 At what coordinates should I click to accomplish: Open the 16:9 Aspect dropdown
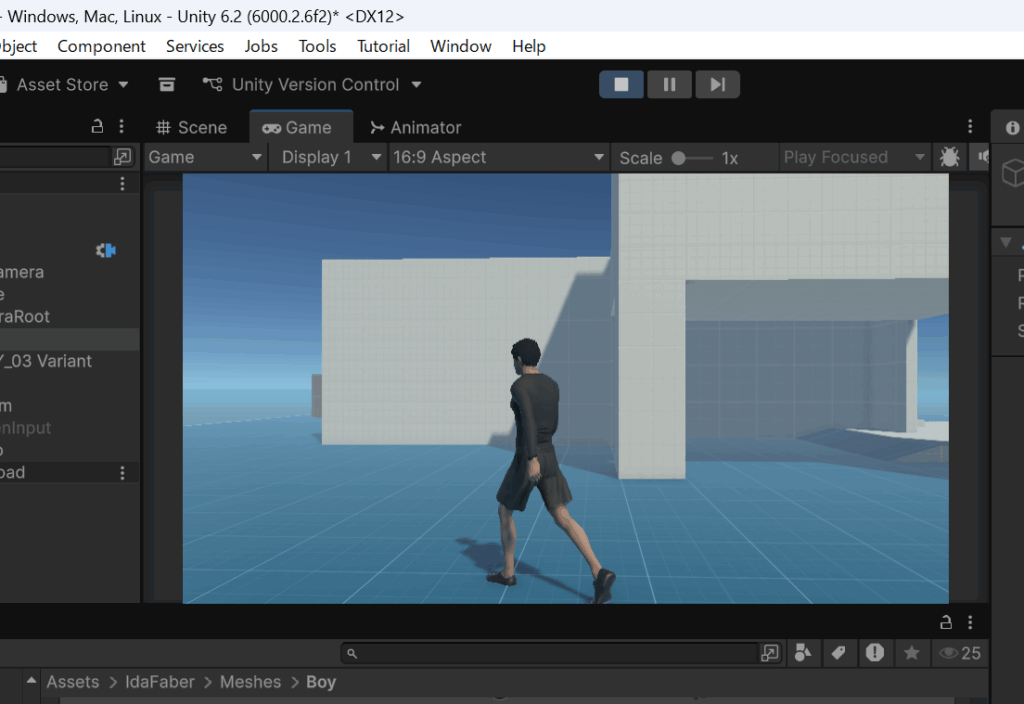[498, 157]
